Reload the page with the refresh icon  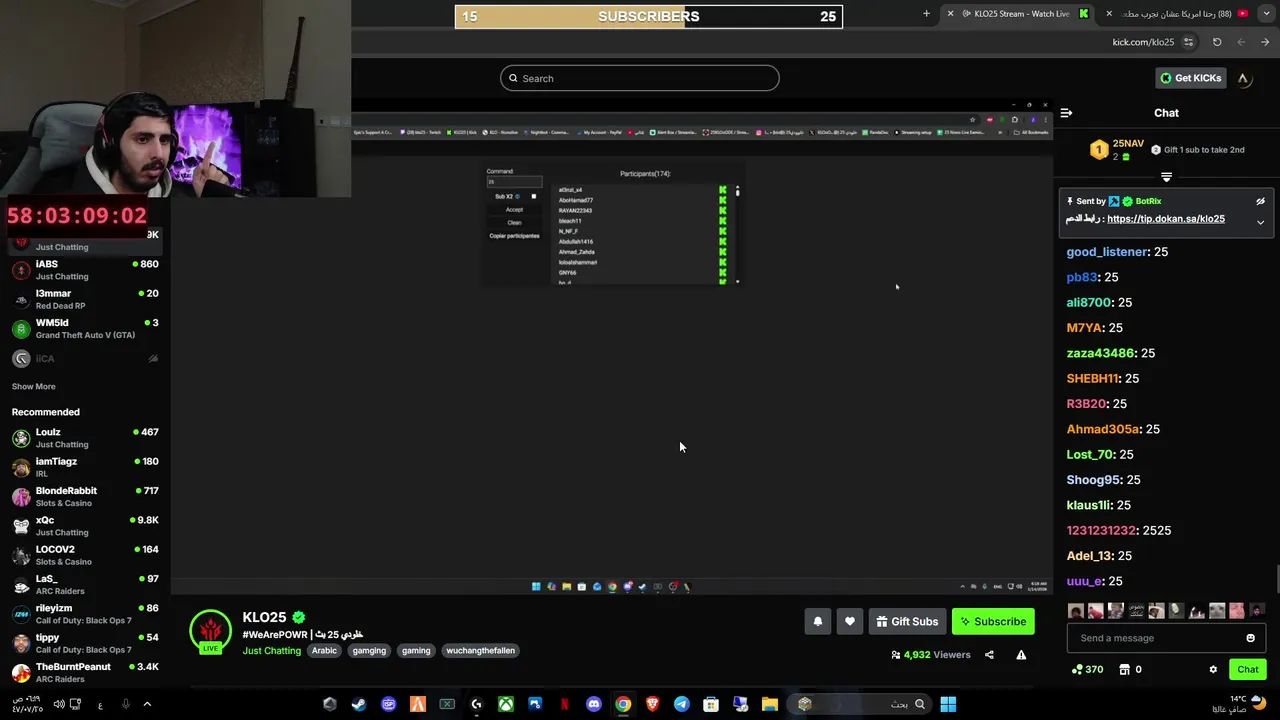tap(1217, 42)
